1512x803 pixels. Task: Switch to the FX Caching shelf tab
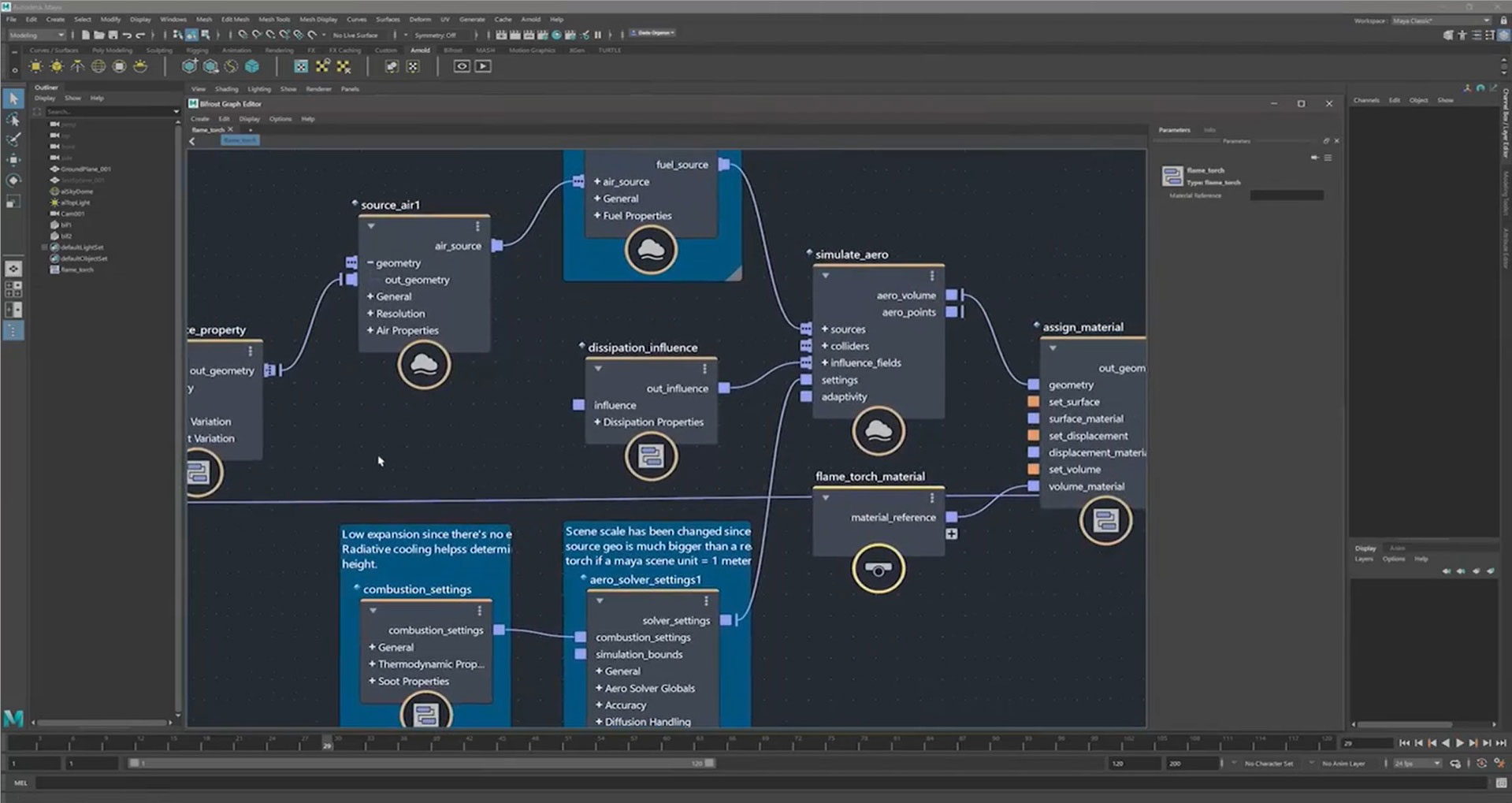[345, 50]
